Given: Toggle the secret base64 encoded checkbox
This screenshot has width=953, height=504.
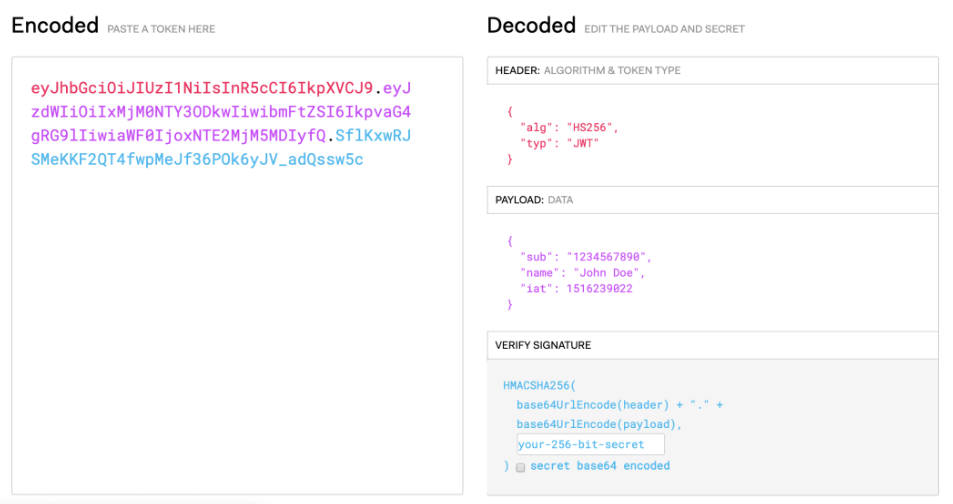Looking at the screenshot, I should (x=520, y=467).
